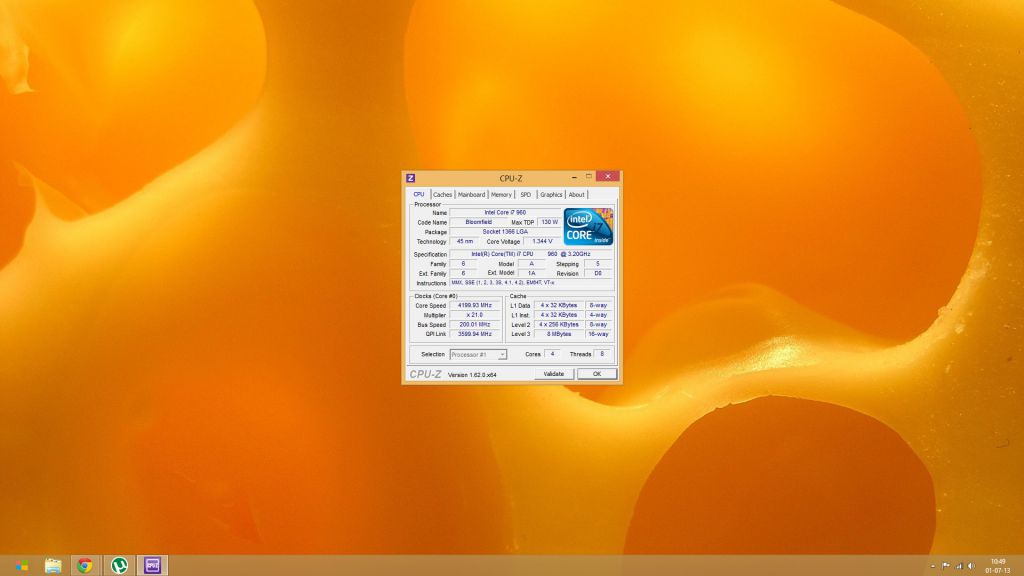
Task: Open the Action Center flag icon
Action: pos(946,566)
